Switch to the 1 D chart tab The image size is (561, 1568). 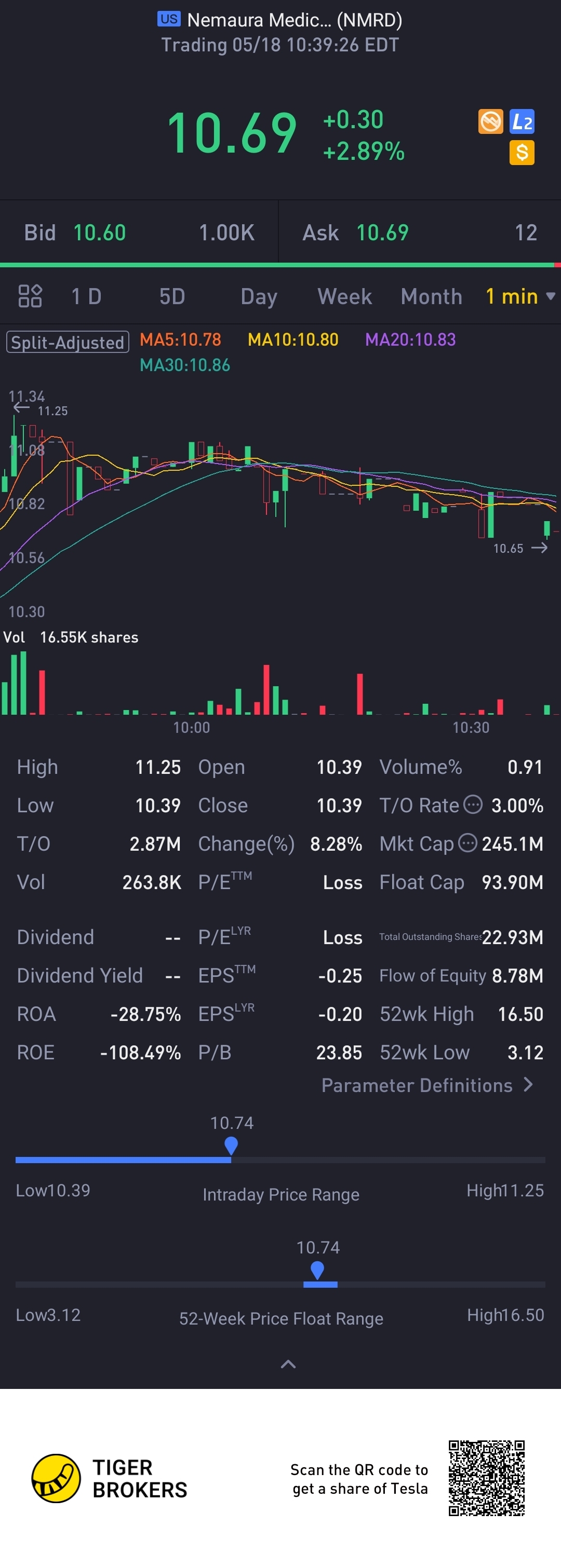pos(87,296)
